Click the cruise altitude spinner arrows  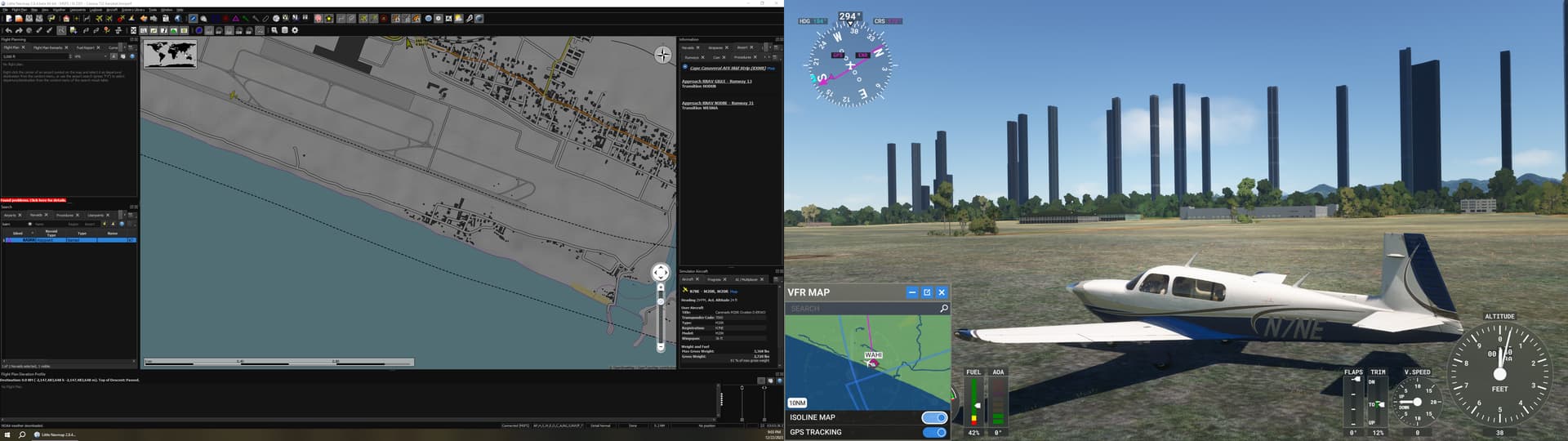[69, 56]
